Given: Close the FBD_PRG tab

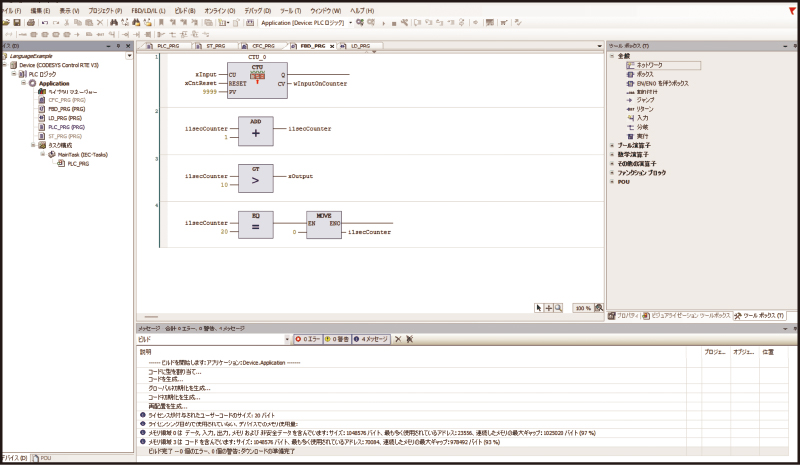Looking at the screenshot, I should point(332,46).
